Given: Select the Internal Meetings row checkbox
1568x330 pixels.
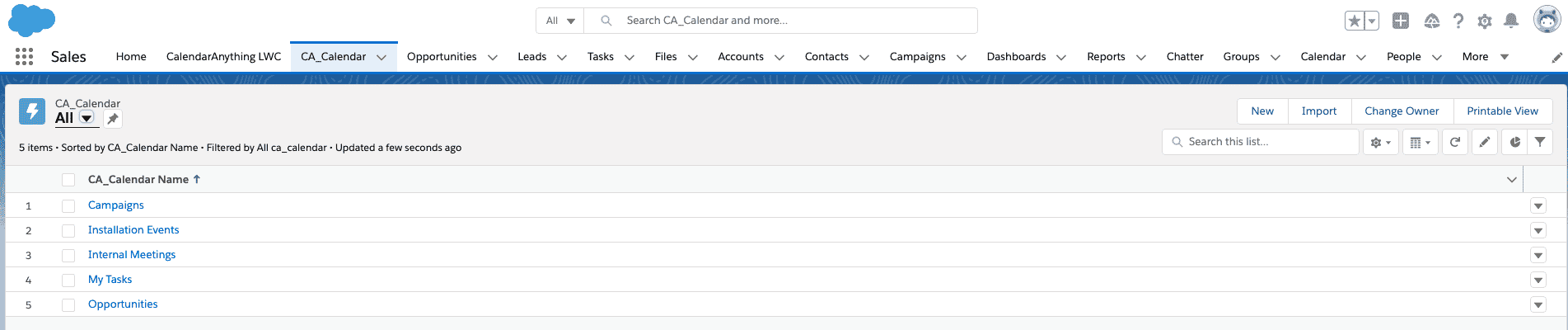Looking at the screenshot, I should (68, 256).
